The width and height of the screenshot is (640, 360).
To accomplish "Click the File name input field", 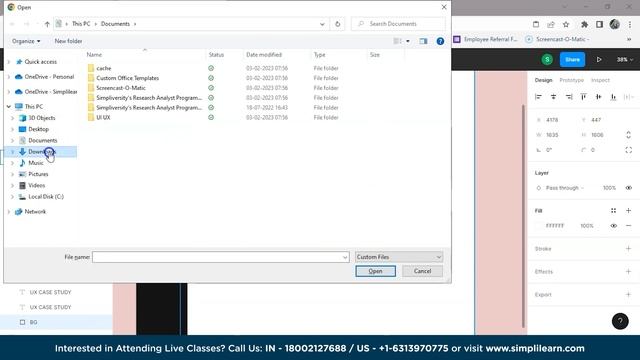I will (220, 257).
